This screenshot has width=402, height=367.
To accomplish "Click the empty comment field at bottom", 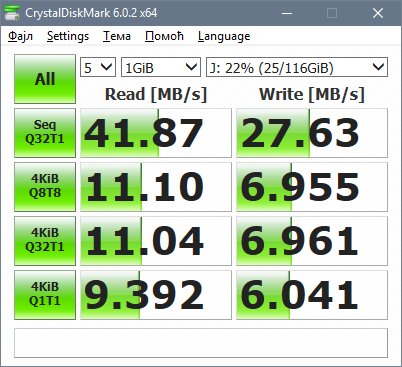I will point(201,343).
